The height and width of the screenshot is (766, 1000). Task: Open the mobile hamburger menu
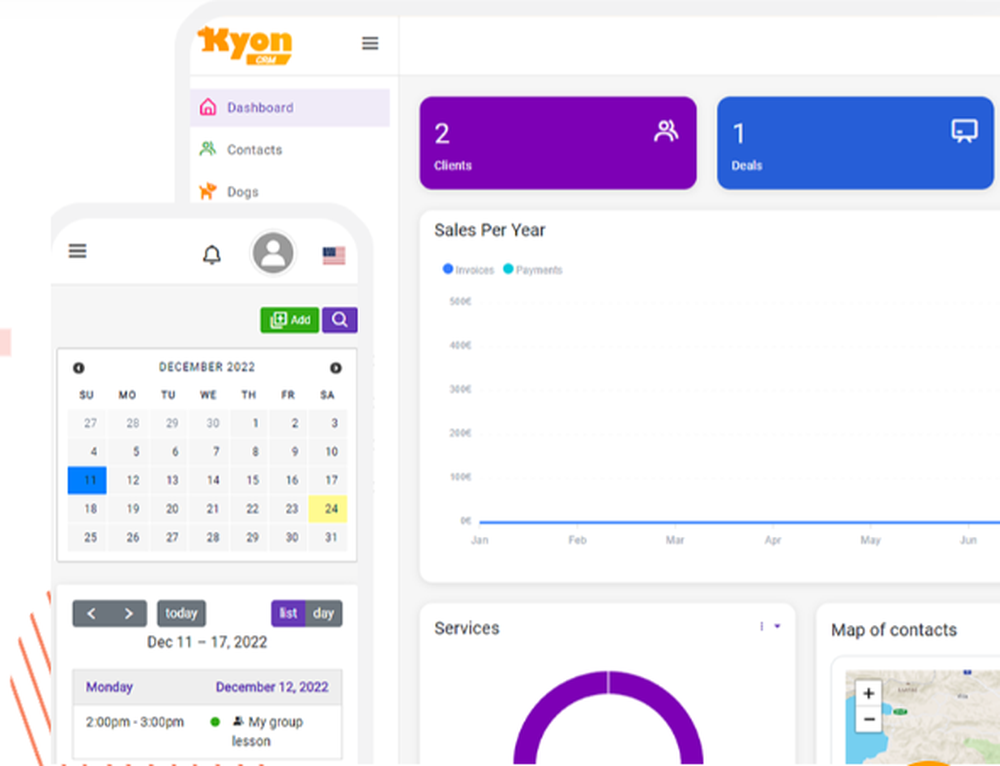click(78, 251)
